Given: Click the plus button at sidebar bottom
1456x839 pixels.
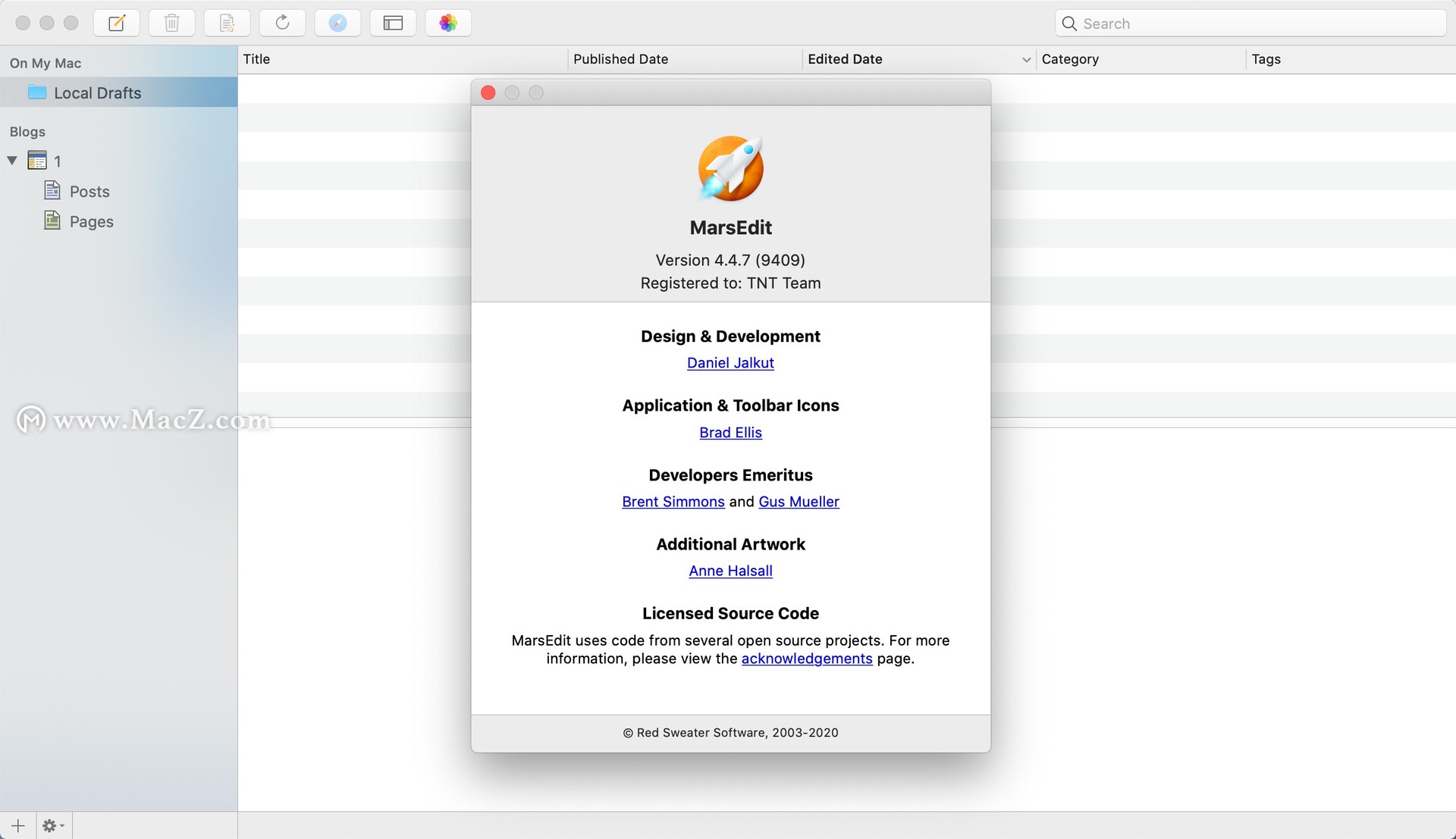Looking at the screenshot, I should (18, 825).
